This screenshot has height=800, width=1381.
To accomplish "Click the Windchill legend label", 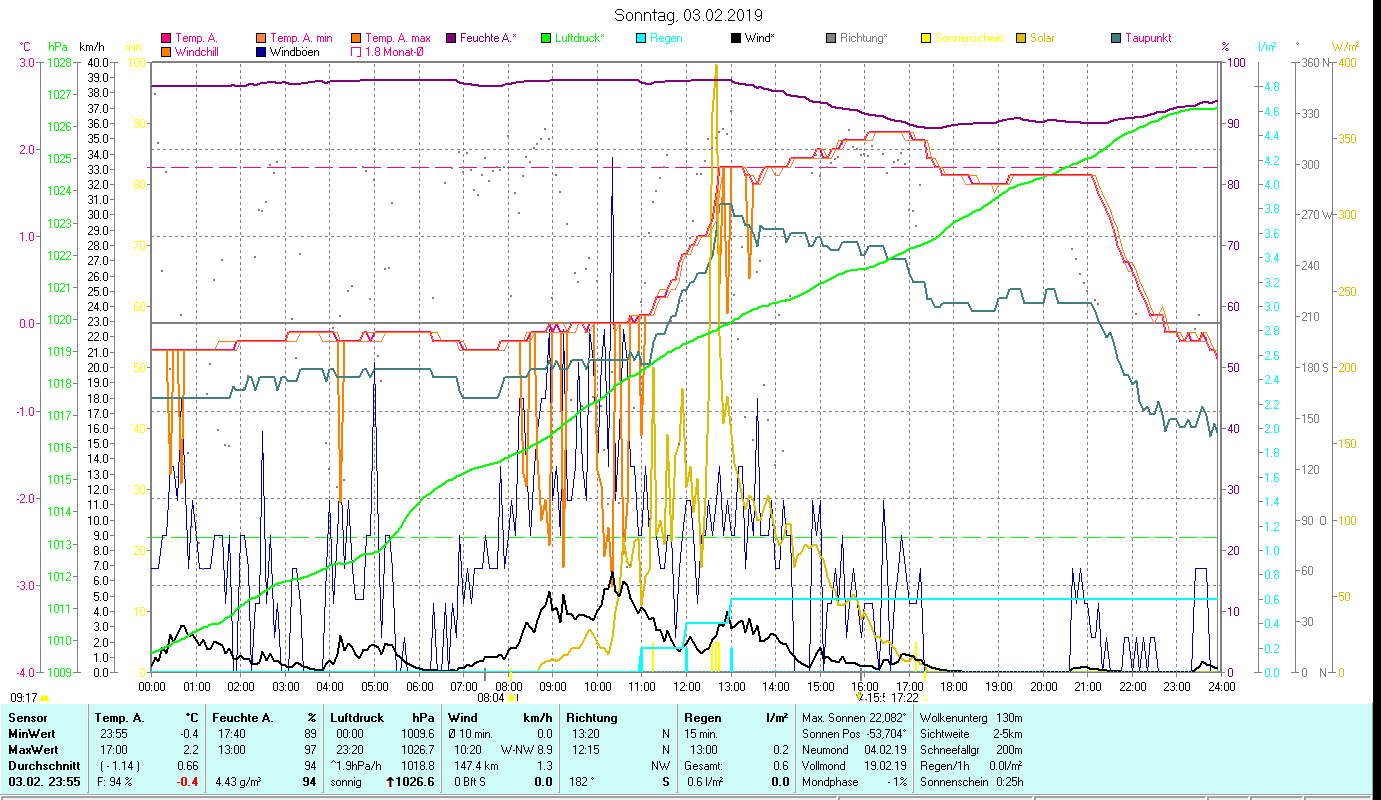I will 195,51.
